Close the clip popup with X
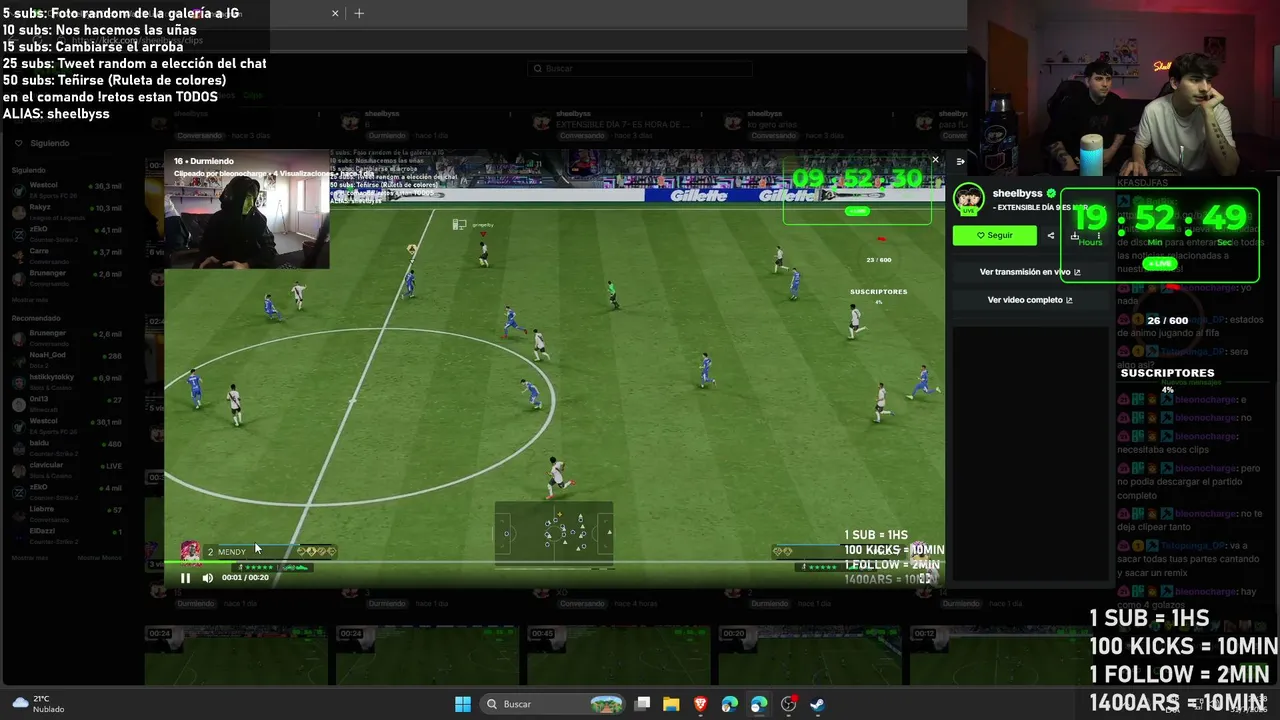1280x720 pixels. pos(935,159)
